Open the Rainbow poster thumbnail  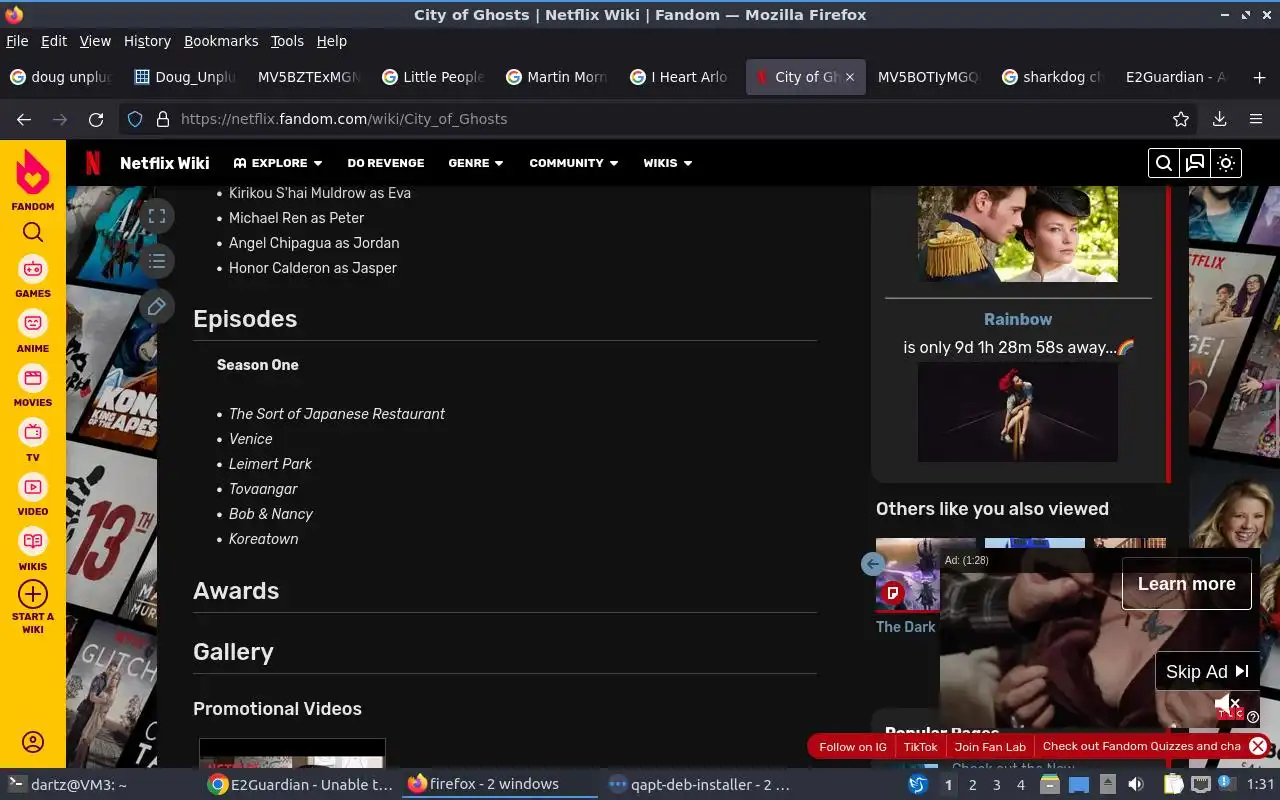(x=1018, y=412)
